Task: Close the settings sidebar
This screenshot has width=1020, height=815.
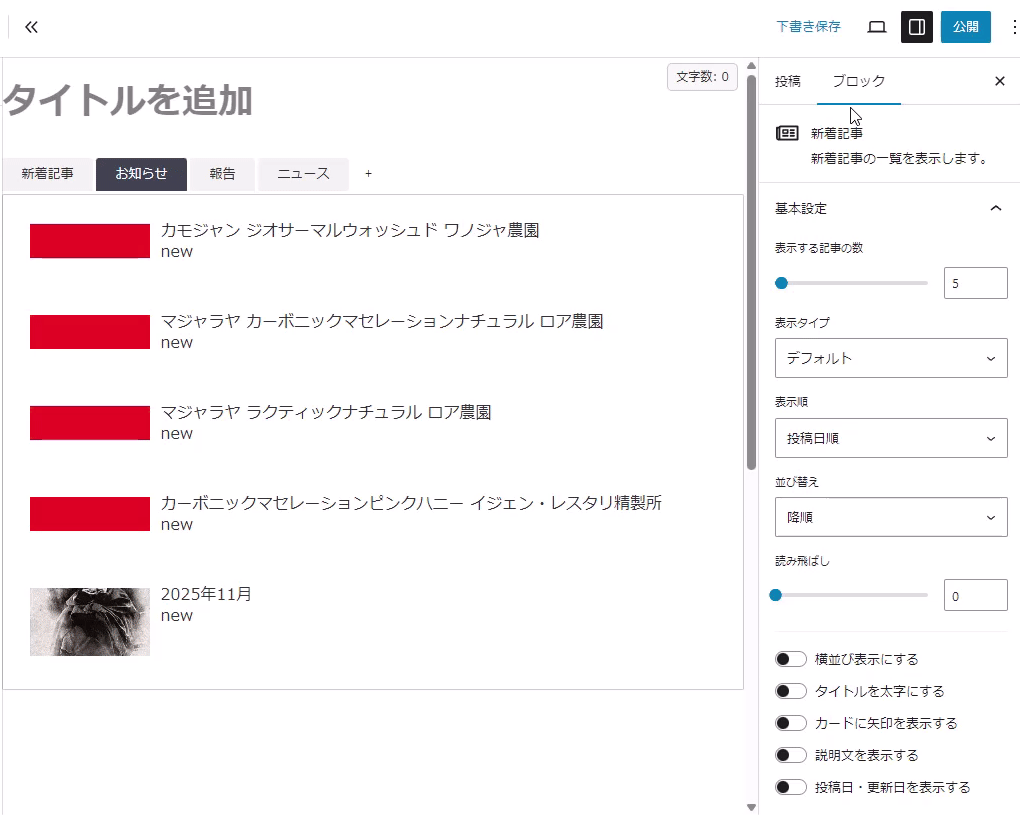Action: point(999,82)
